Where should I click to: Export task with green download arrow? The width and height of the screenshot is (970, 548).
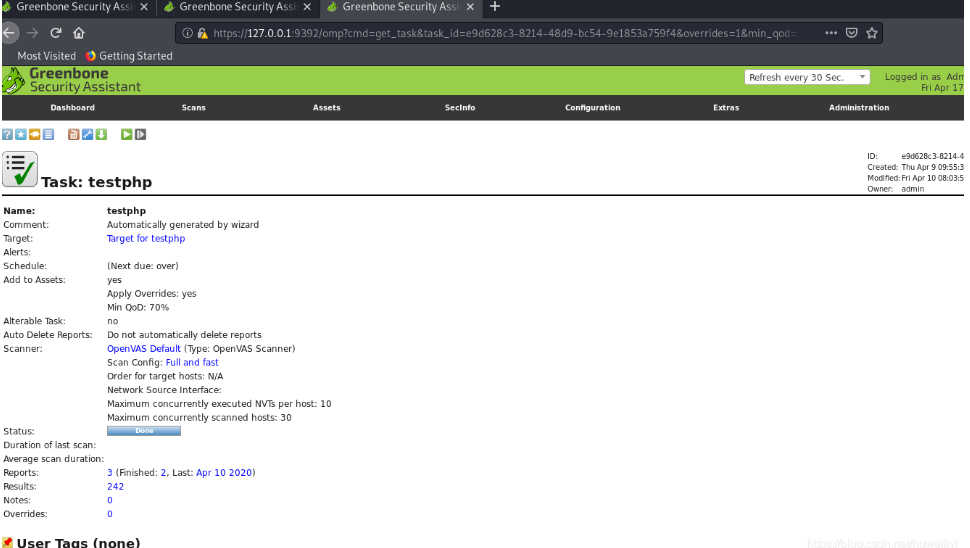point(101,134)
